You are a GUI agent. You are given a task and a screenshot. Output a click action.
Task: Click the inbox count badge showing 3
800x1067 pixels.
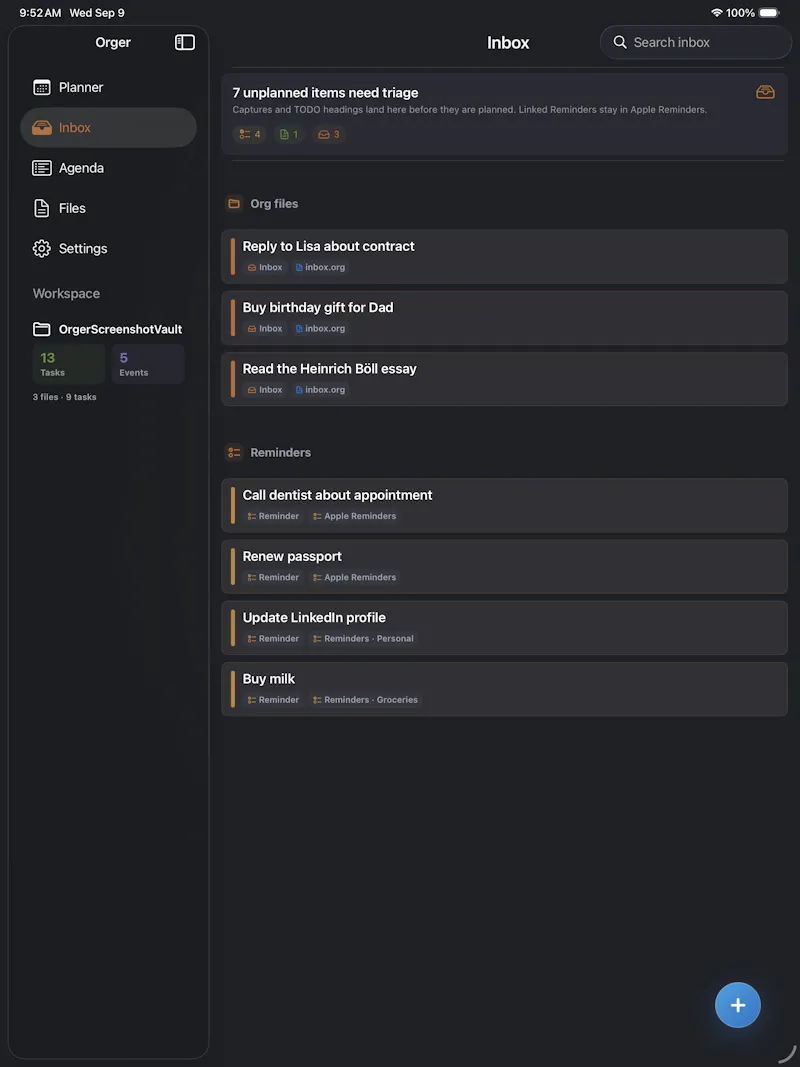(329, 135)
